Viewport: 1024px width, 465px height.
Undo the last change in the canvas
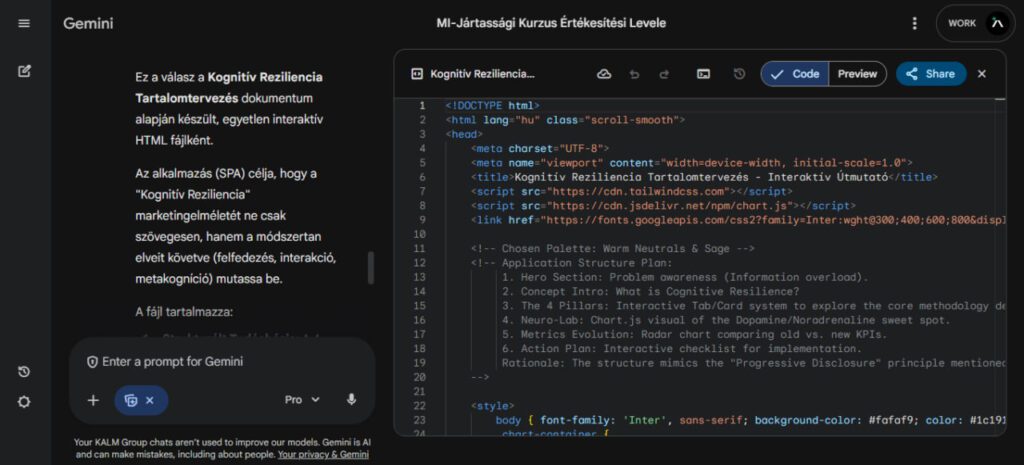(x=634, y=74)
